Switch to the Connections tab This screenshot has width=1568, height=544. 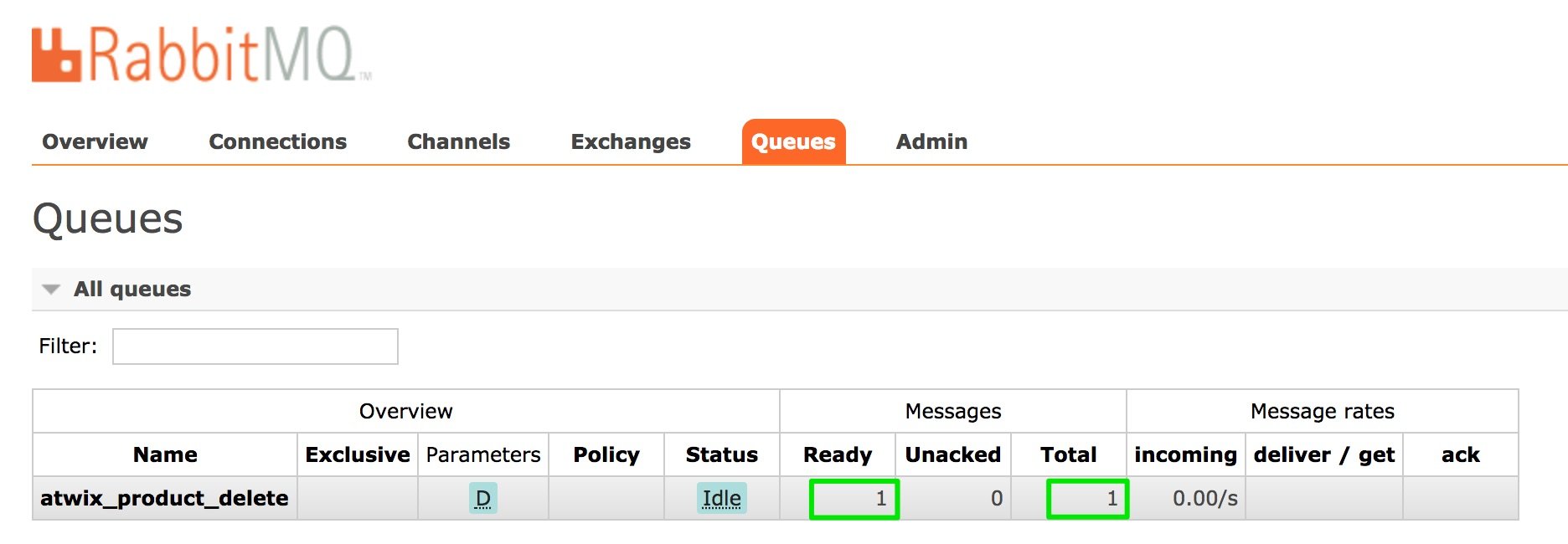[277, 141]
